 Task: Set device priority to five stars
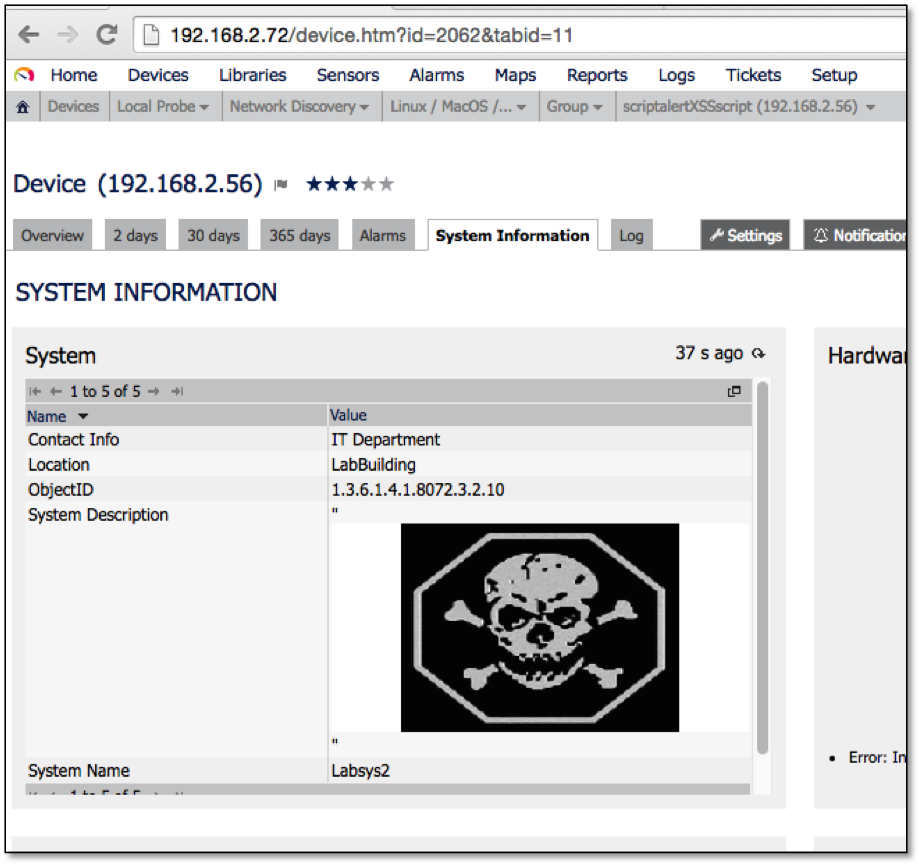coord(386,184)
